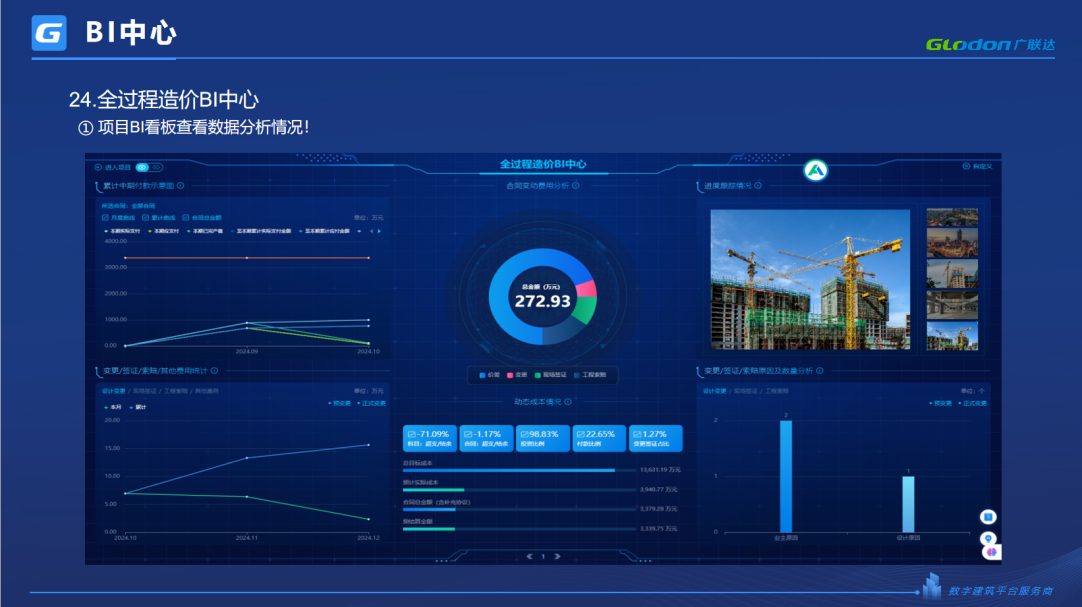Toggle the 合同总金额 checkbox
Image resolution: width=1082 pixels, height=607 pixels.
185,217
